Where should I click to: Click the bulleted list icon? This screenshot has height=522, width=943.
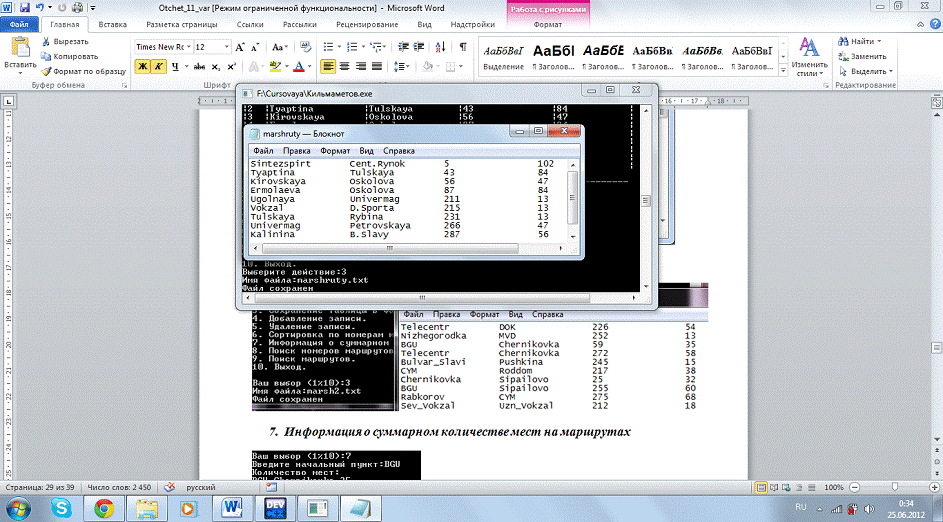(330, 47)
